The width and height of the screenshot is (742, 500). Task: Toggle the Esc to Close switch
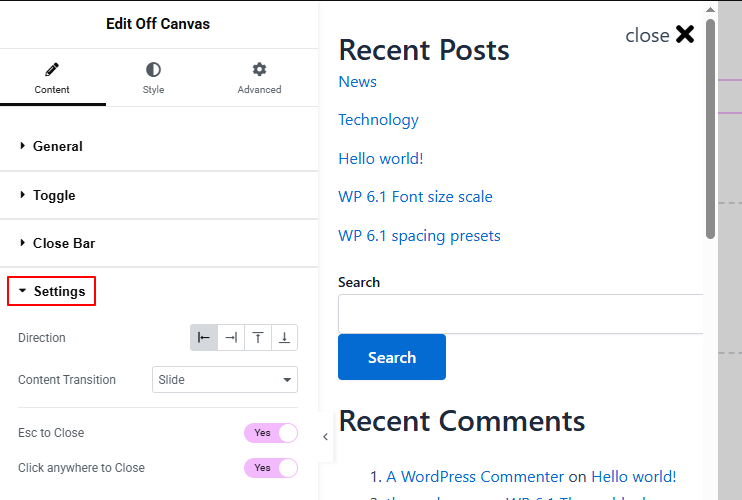[271, 433]
